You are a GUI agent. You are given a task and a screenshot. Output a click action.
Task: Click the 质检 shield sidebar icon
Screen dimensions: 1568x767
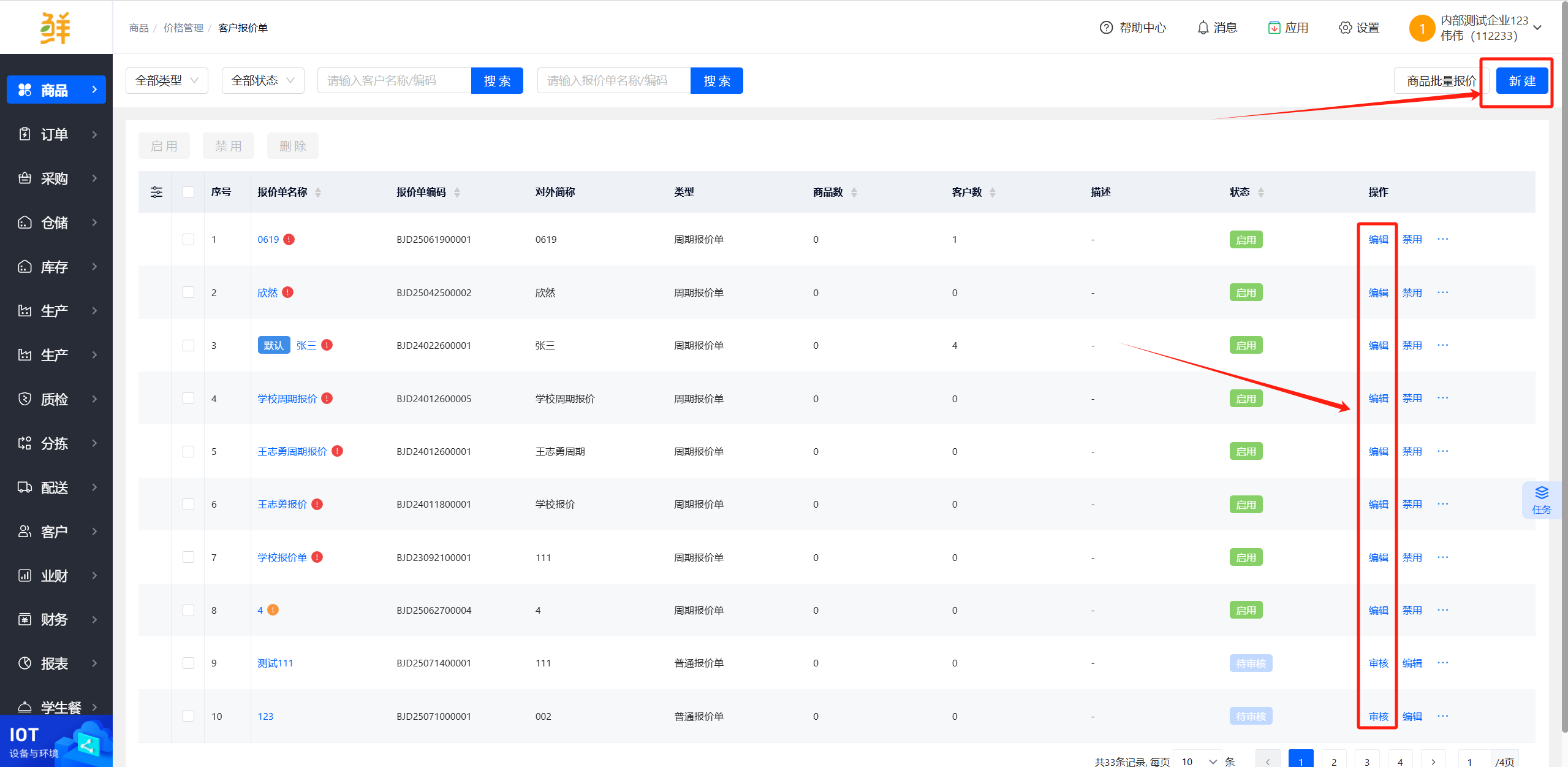(x=25, y=399)
